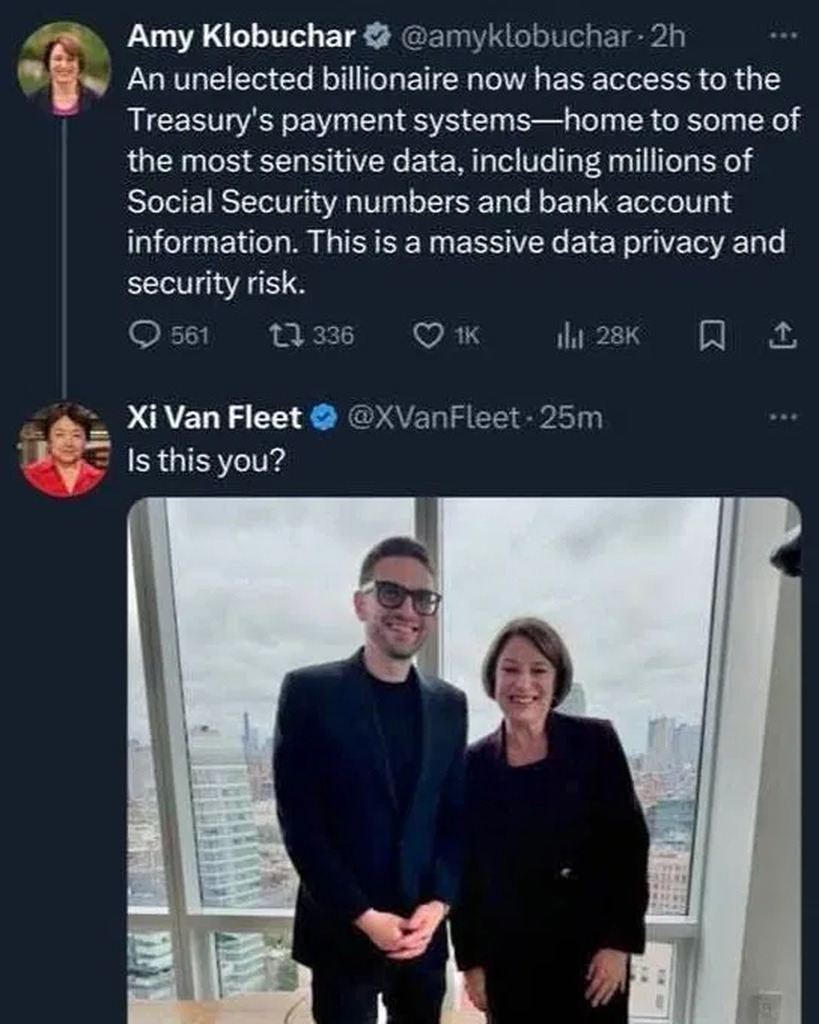This screenshot has width=819, height=1024.
Task: Open the @amyklobuchar handle link
Action: (x=516, y=37)
